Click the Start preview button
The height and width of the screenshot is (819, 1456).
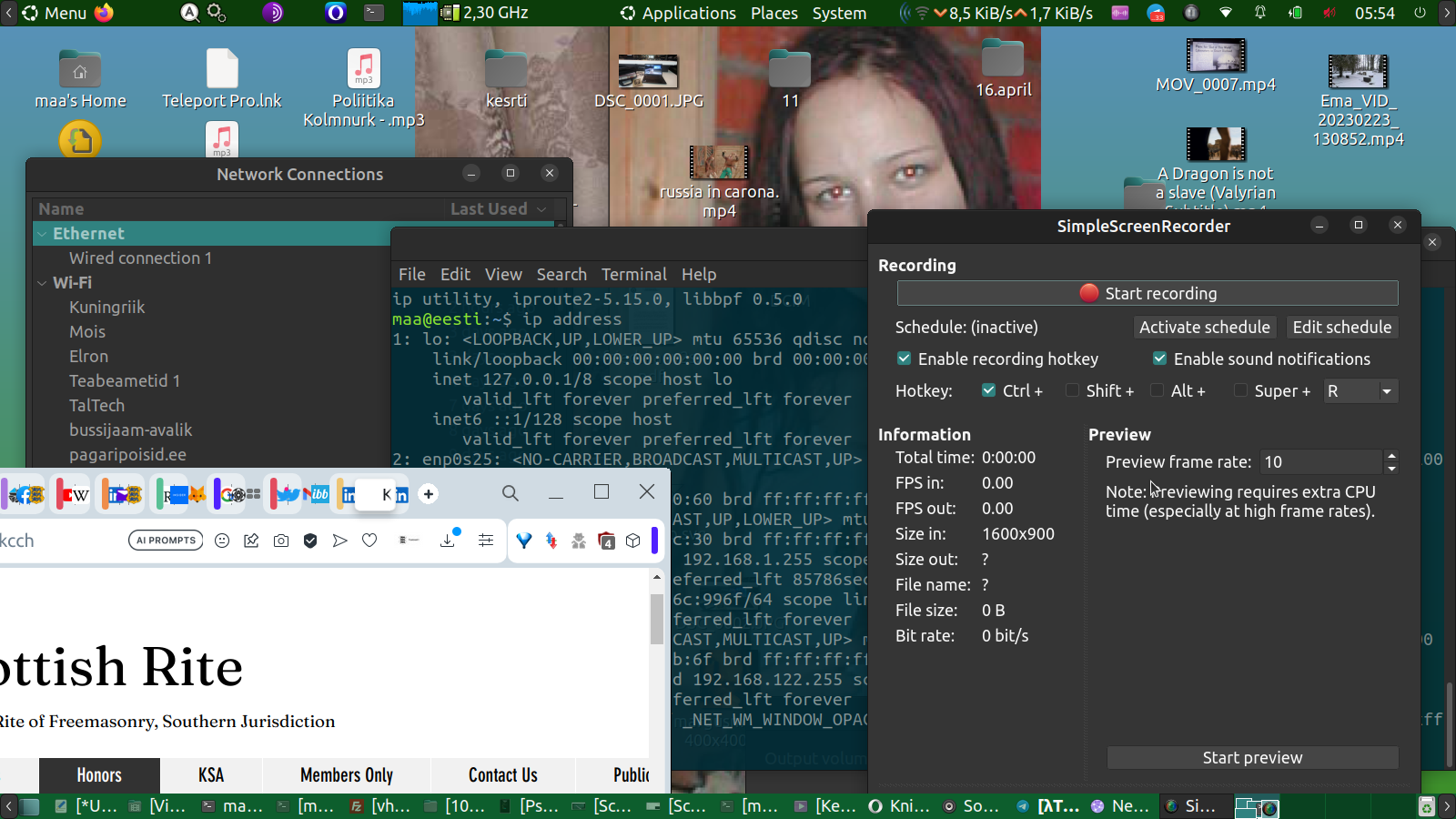point(1252,758)
